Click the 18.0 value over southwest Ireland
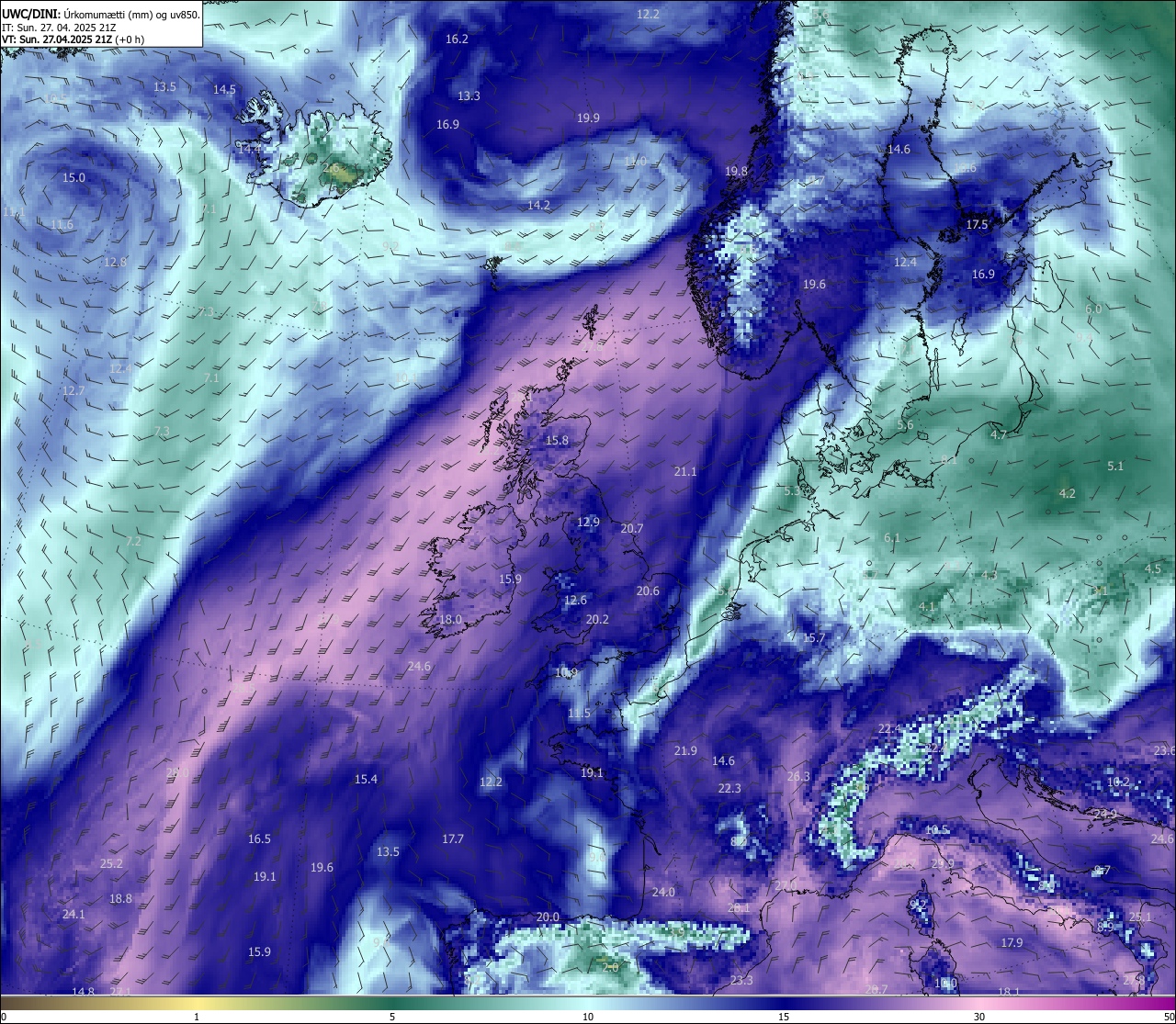Viewport: 1176px width, 1024px height. 450,620
